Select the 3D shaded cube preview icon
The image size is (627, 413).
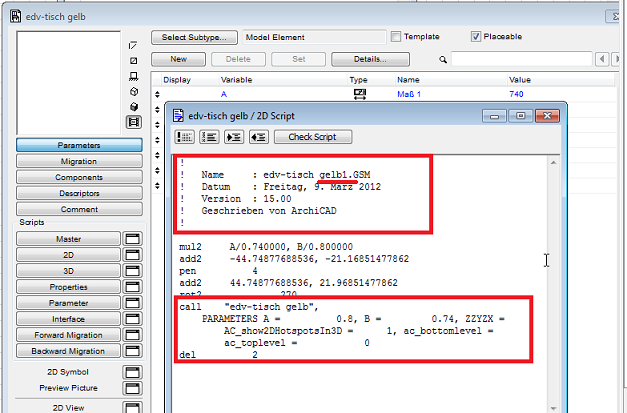134,107
